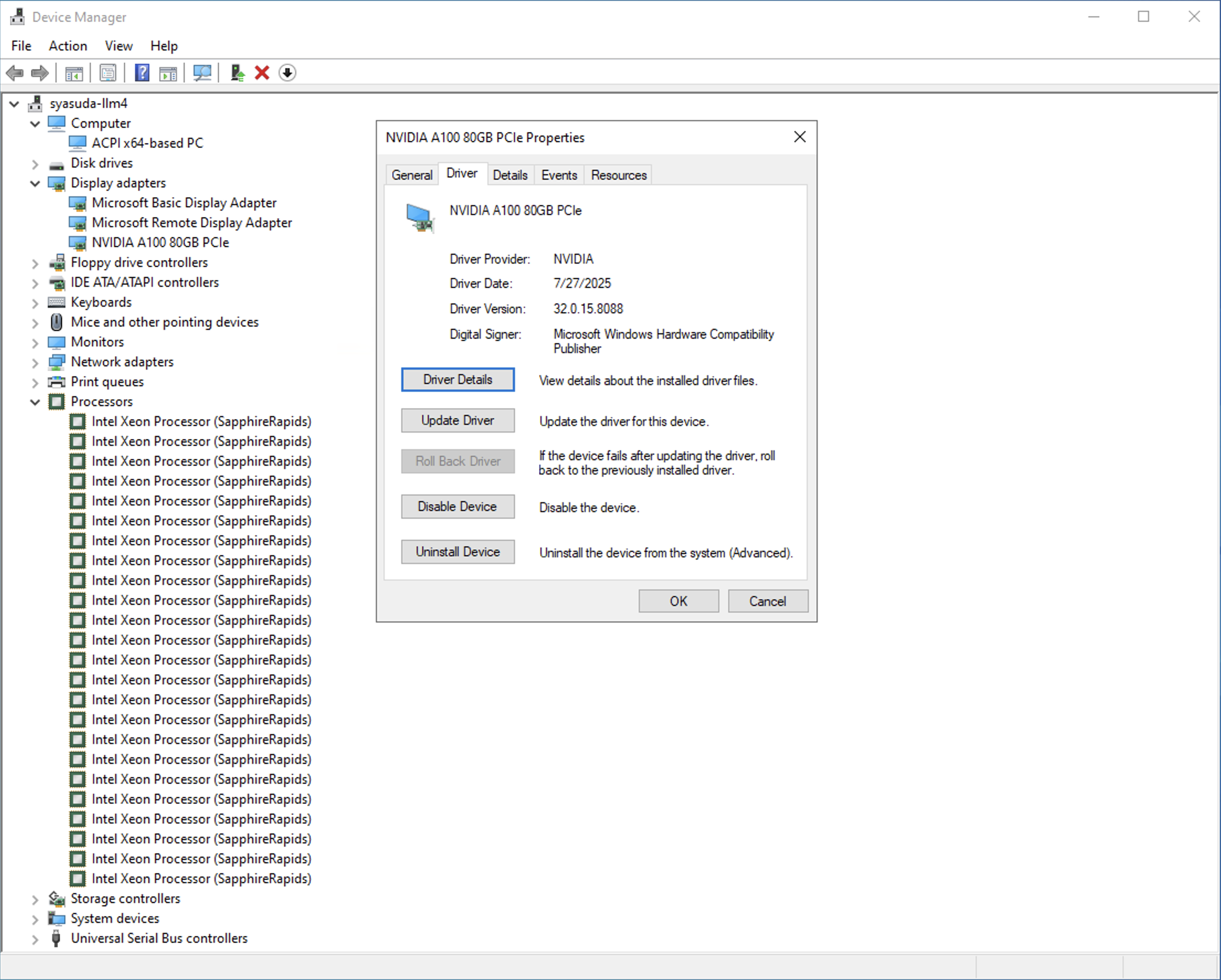Image resolution: width=1221 pixels, height=980 pixels.
Task: Collapse the Processors tree node
Action: coord(35,402)
